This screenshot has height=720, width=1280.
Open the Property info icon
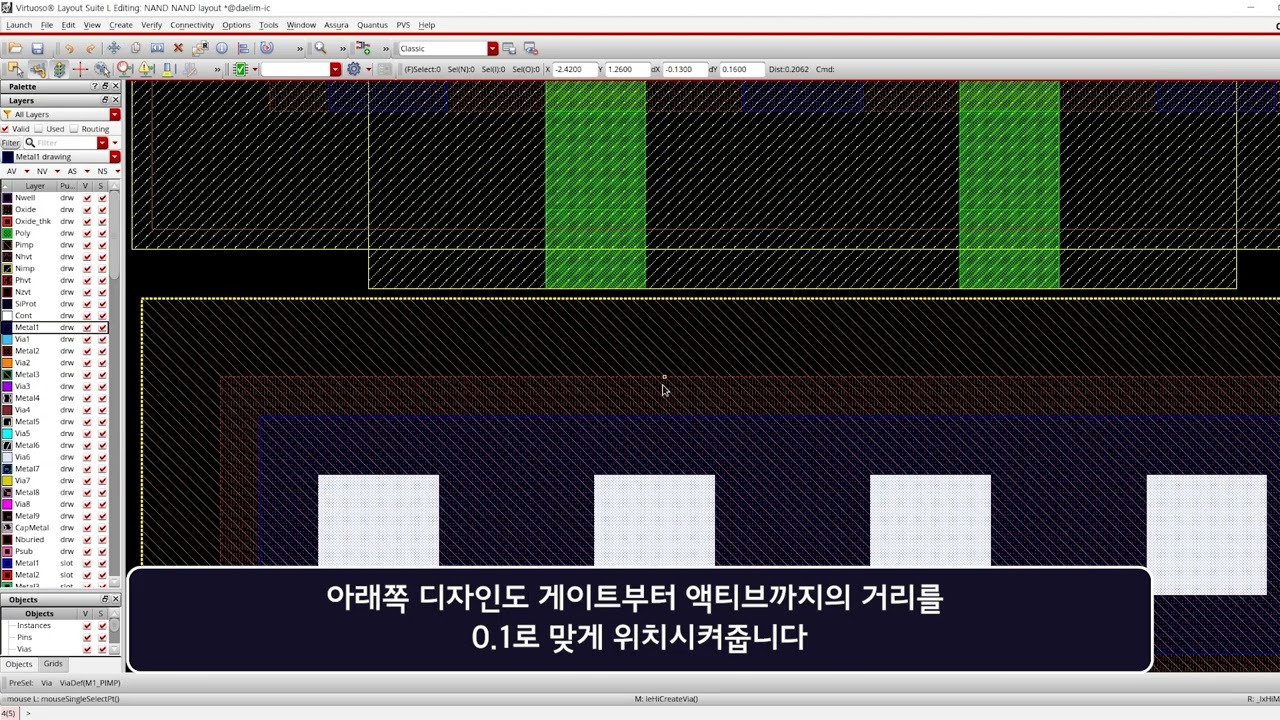tap(222, 48)
